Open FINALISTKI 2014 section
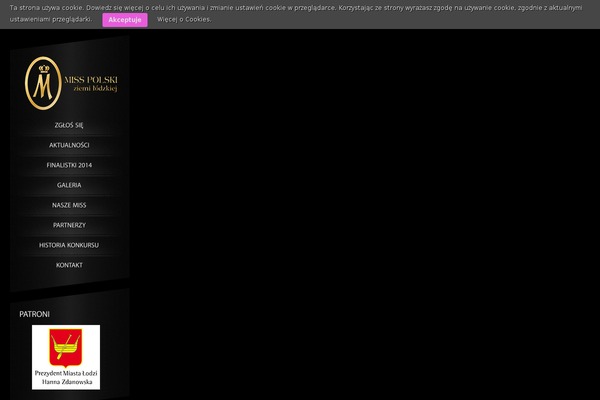600x400 pixels. 69,165
